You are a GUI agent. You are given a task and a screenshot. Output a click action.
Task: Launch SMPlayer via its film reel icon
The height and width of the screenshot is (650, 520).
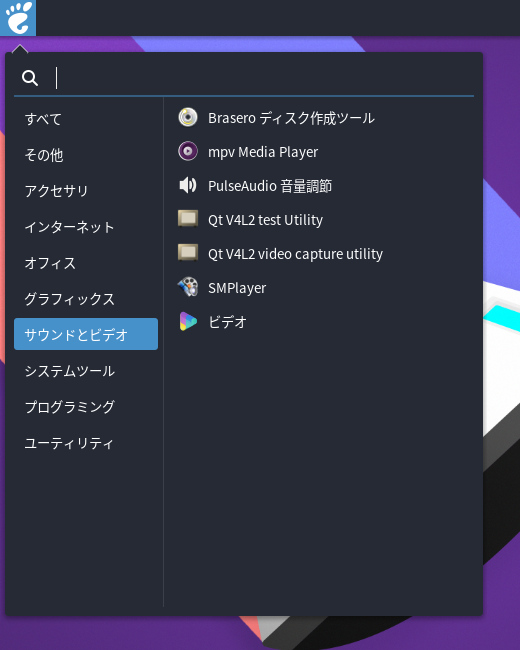pyautogui.click(x=188, y=287)
